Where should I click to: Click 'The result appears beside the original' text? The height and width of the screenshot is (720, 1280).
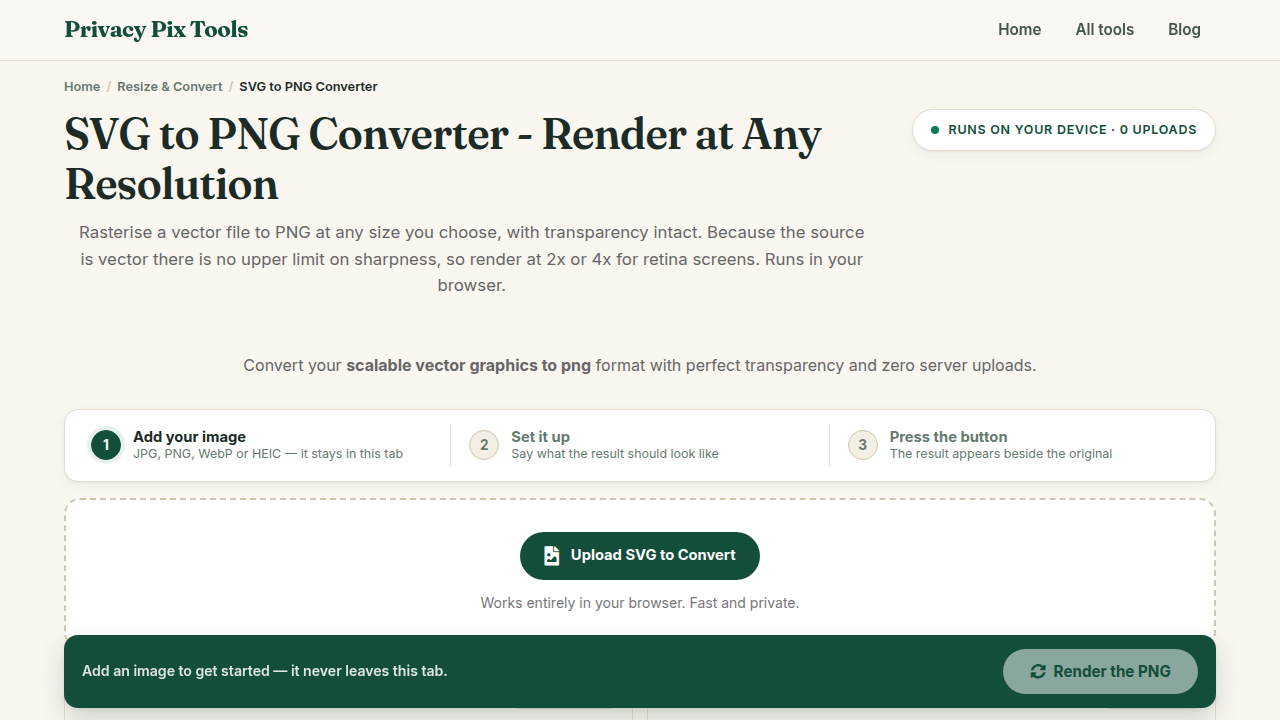(x=1001, y=454)
